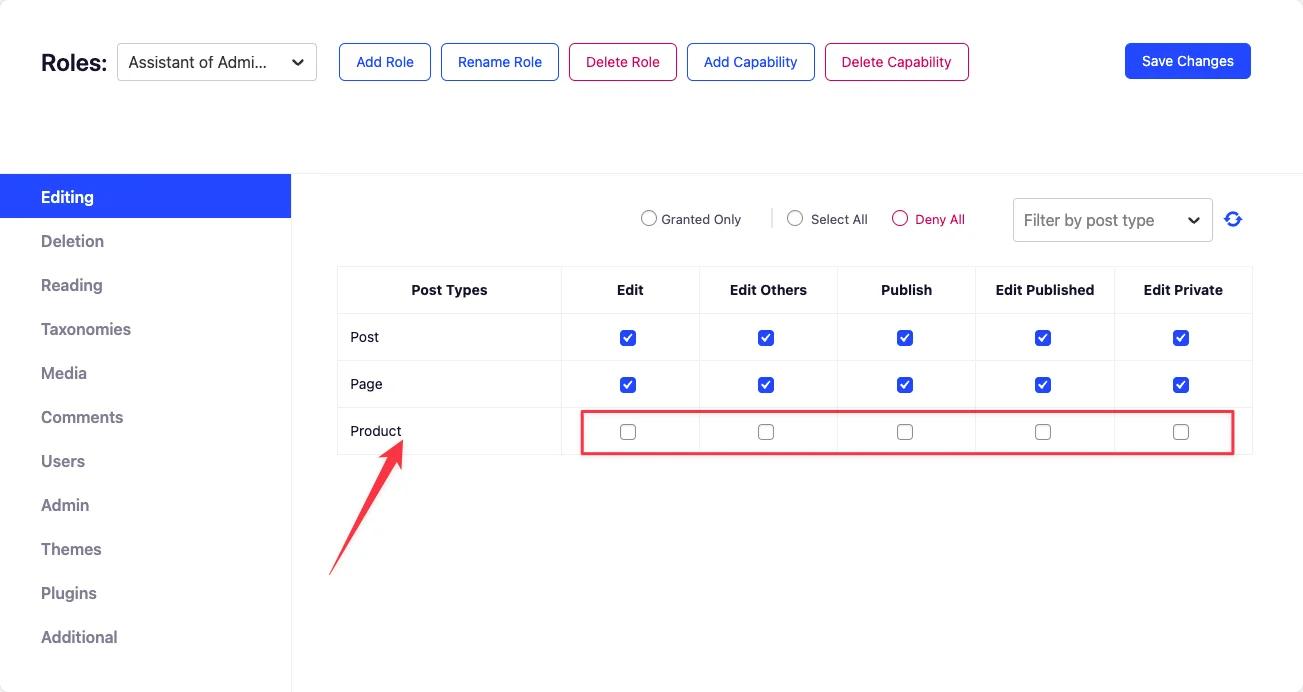The image size is (1303, 692).
Task: Click the Post row label
Action: pos(364,337)
